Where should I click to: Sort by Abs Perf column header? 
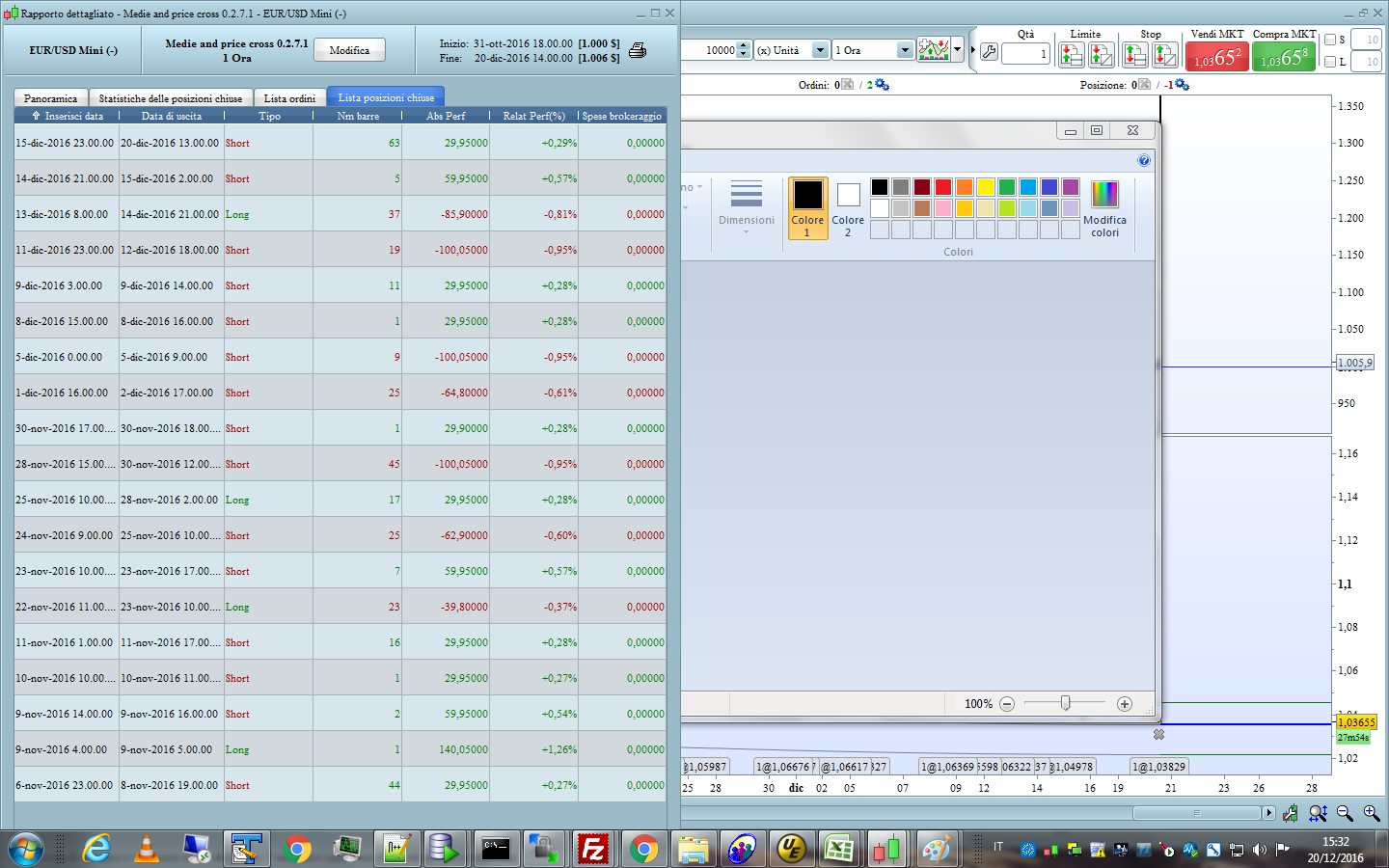[446, 116]
